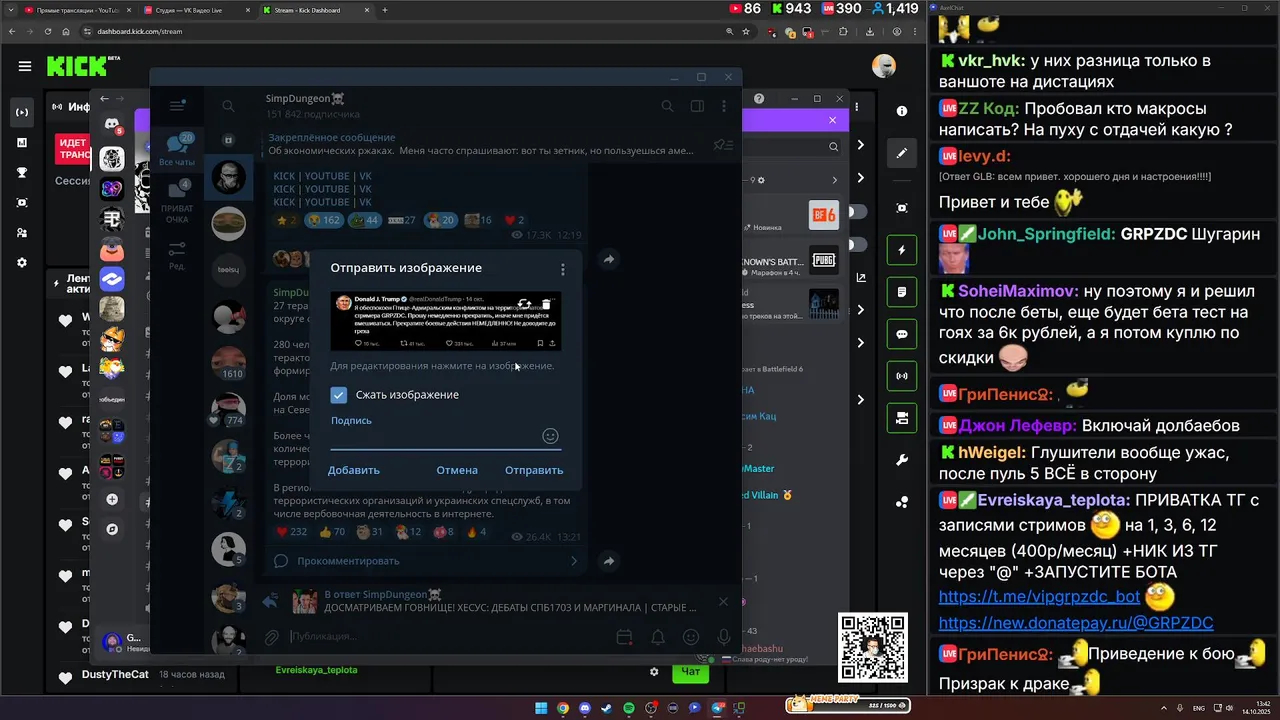Open Kick community users icon in sidebar

point(22,232)
